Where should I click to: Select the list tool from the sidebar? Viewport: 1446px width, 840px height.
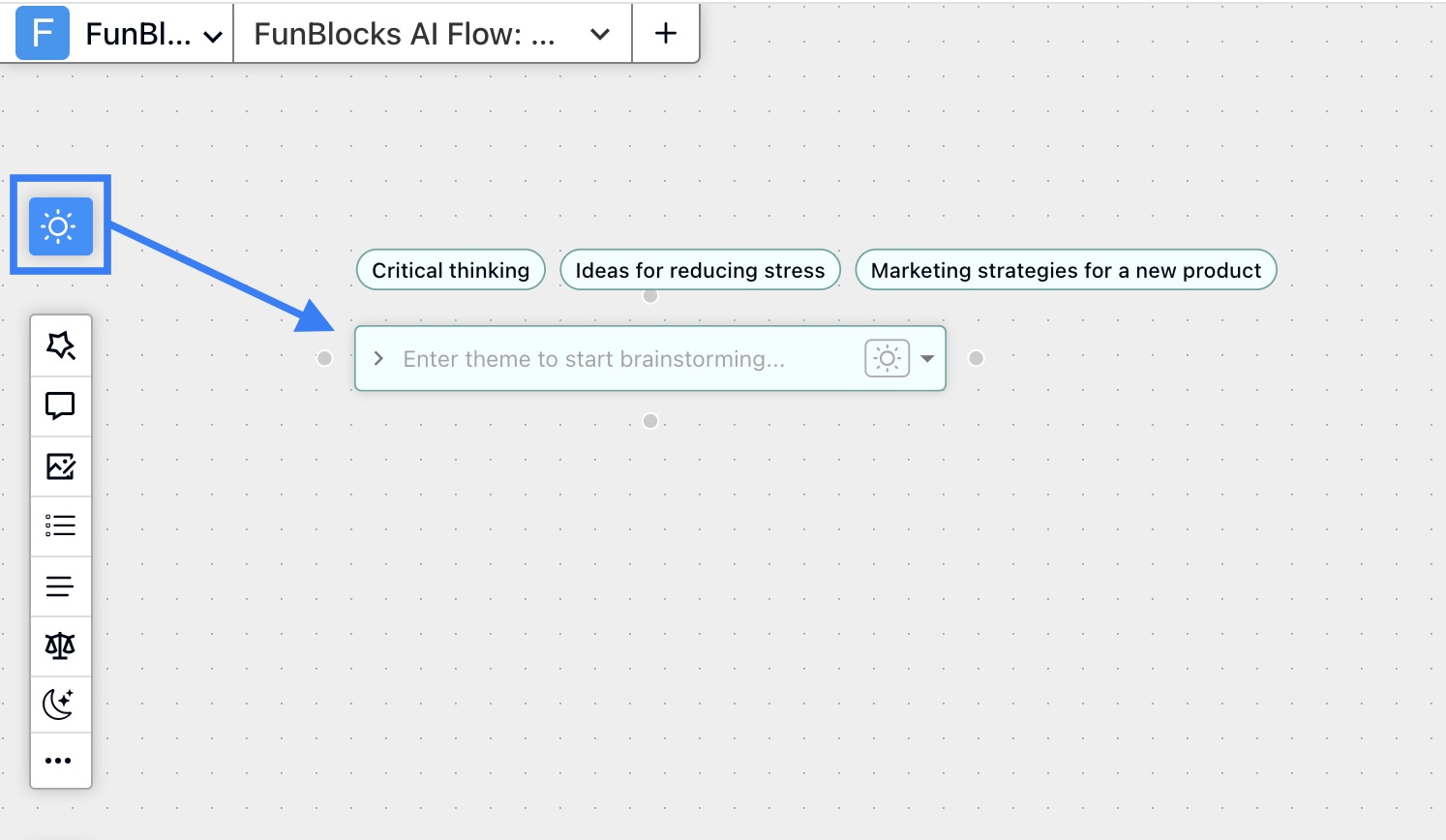60,525
